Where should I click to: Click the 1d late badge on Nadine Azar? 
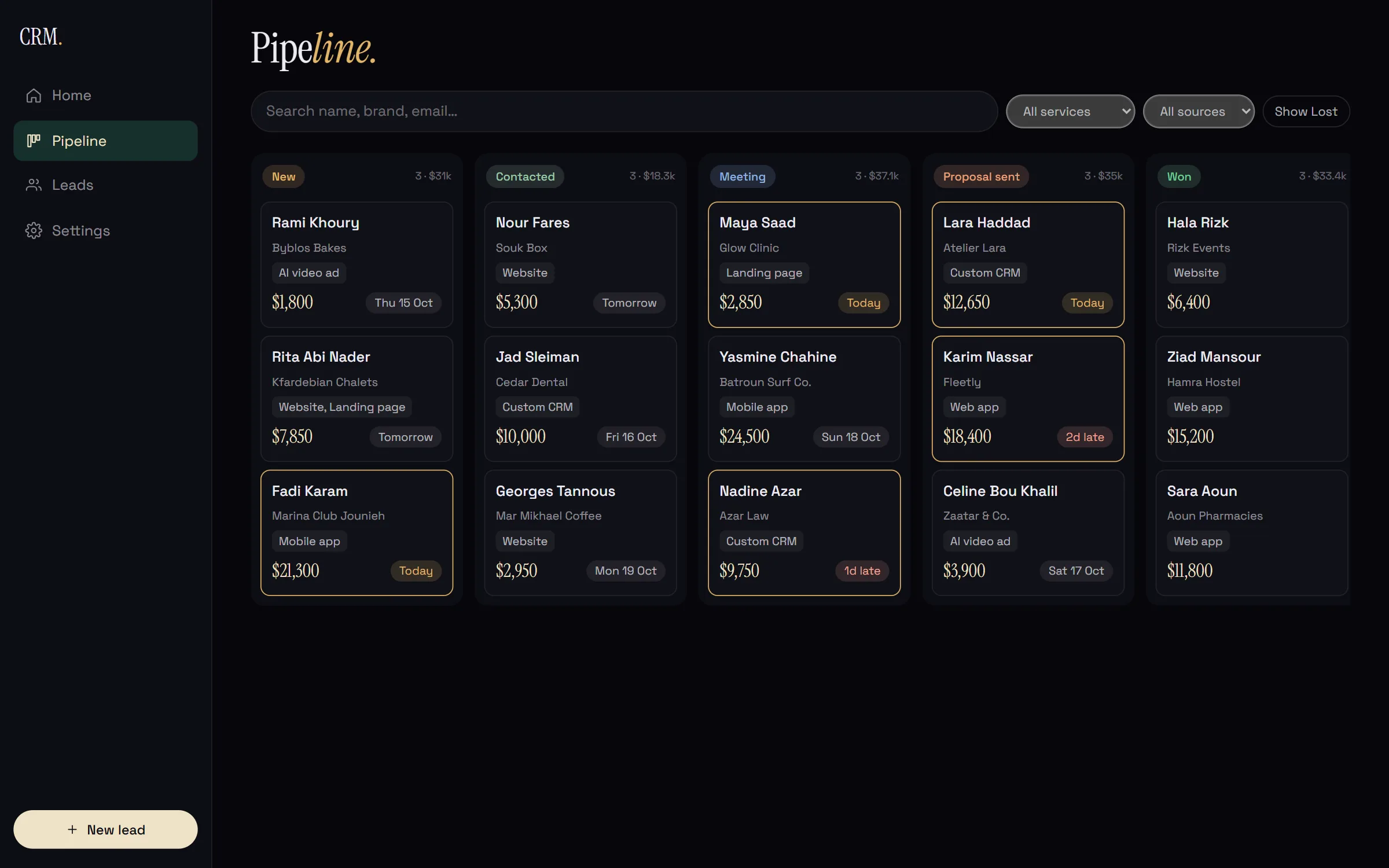click(x=862, y=571)
